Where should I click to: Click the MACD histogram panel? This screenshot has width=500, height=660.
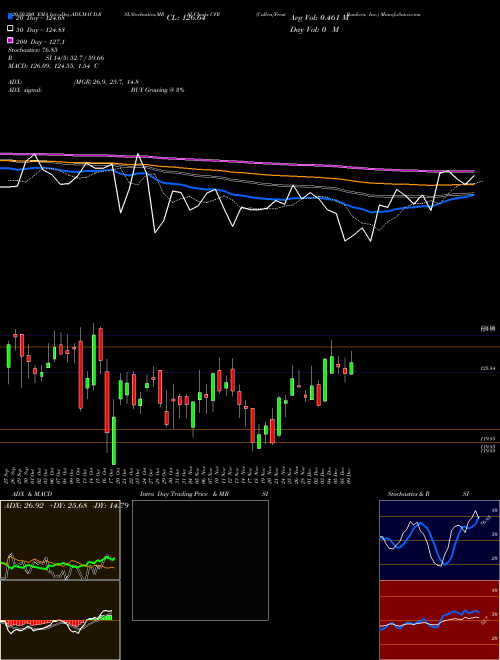point(60,620)
